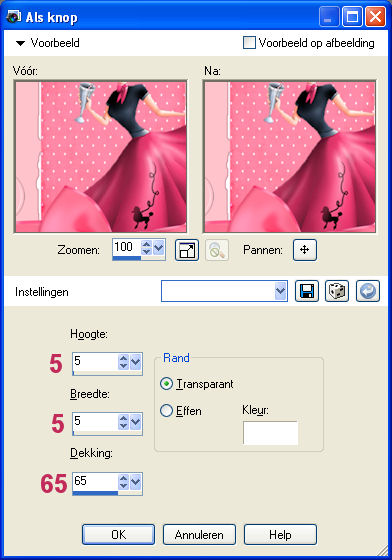Click the Zoomen spinner arrows
392x560 pixels.
146,248
